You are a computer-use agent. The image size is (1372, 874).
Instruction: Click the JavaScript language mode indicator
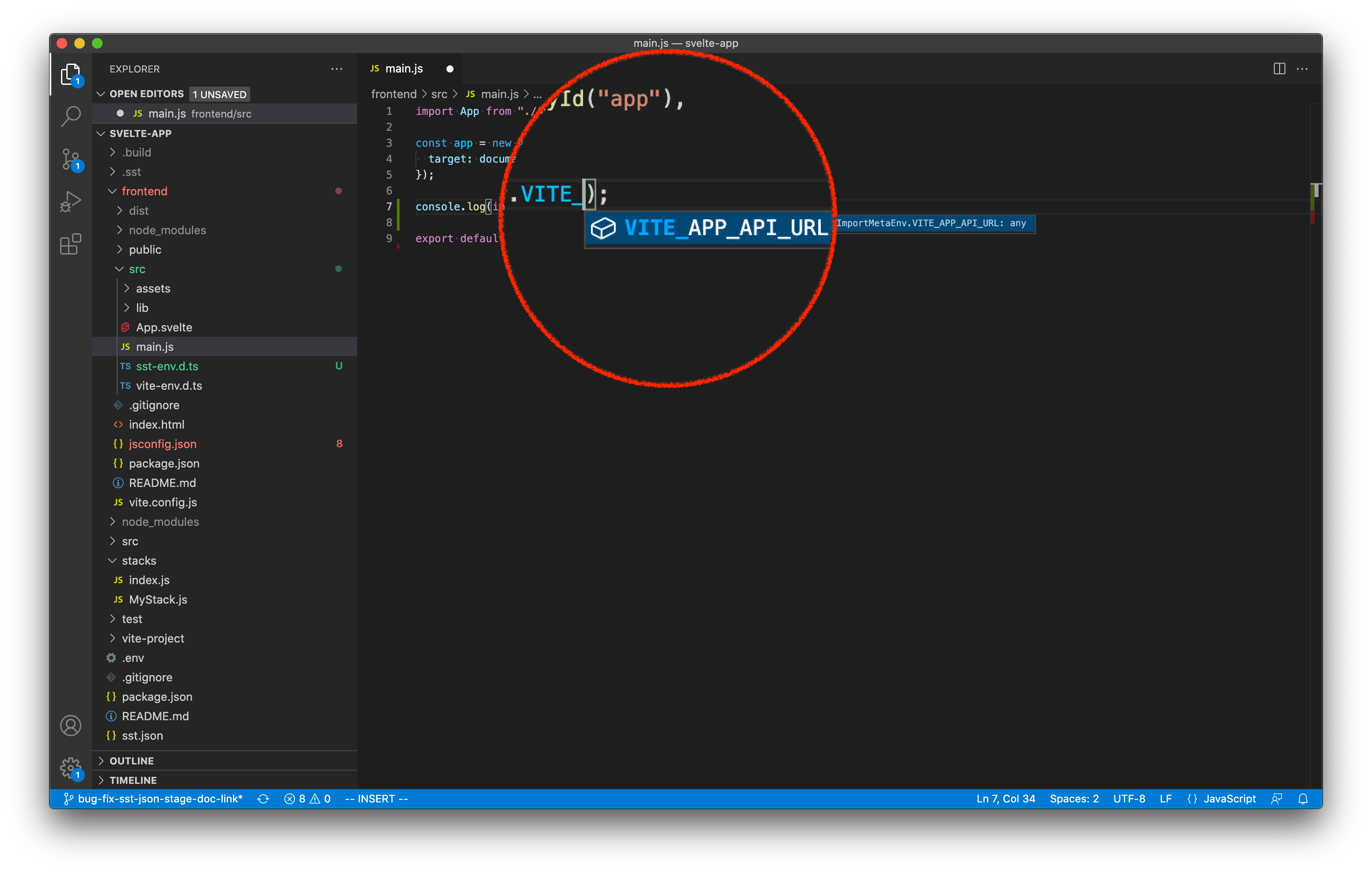(1230, 798)
